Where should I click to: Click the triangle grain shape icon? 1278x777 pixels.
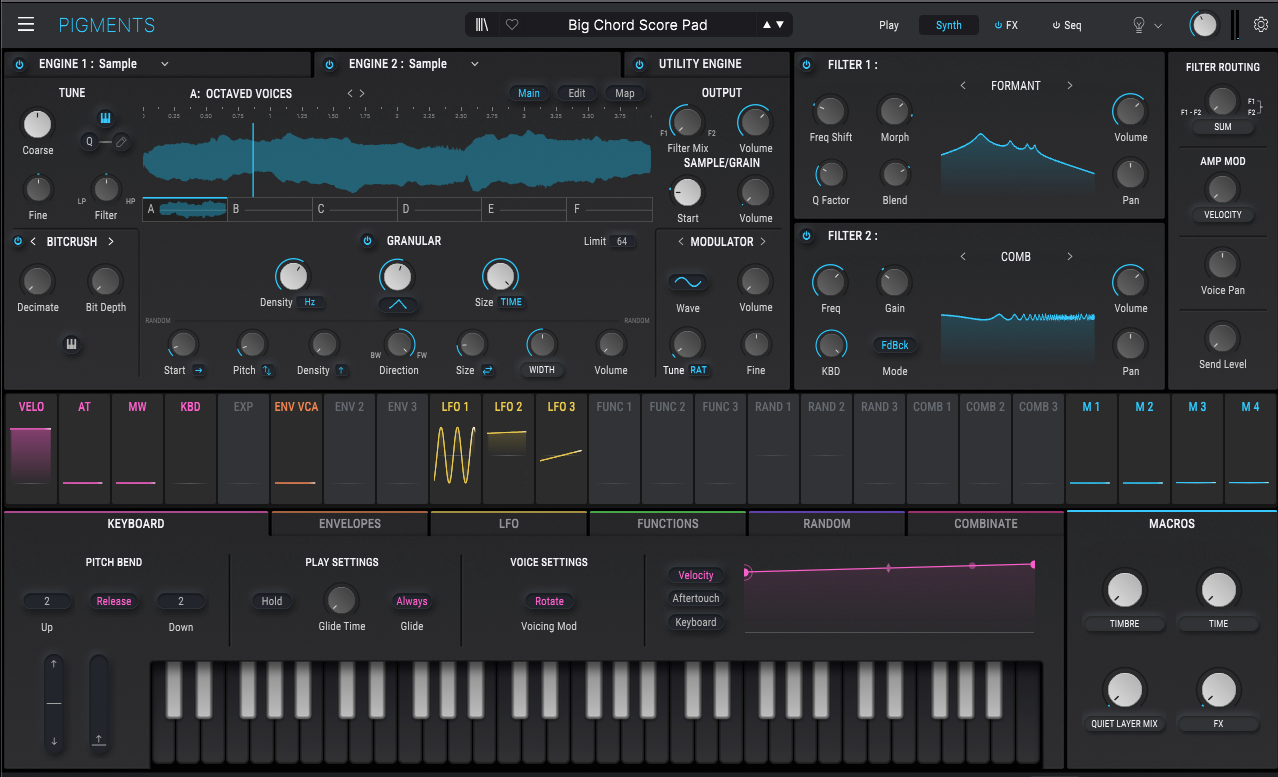point(398,304)
